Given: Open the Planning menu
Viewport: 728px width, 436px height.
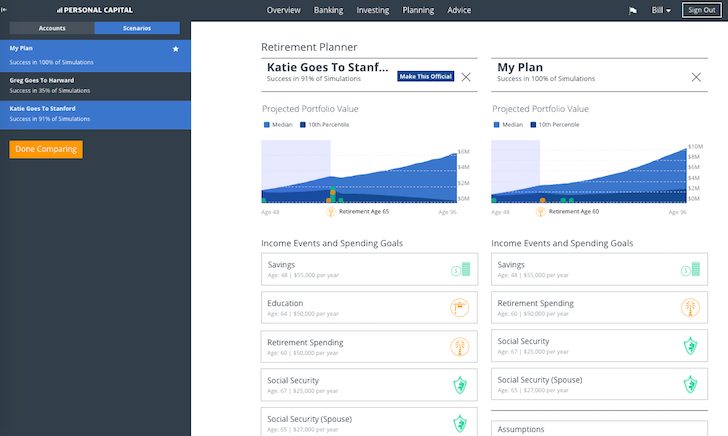Looking at the screenshot, I should tap(418, 10).
